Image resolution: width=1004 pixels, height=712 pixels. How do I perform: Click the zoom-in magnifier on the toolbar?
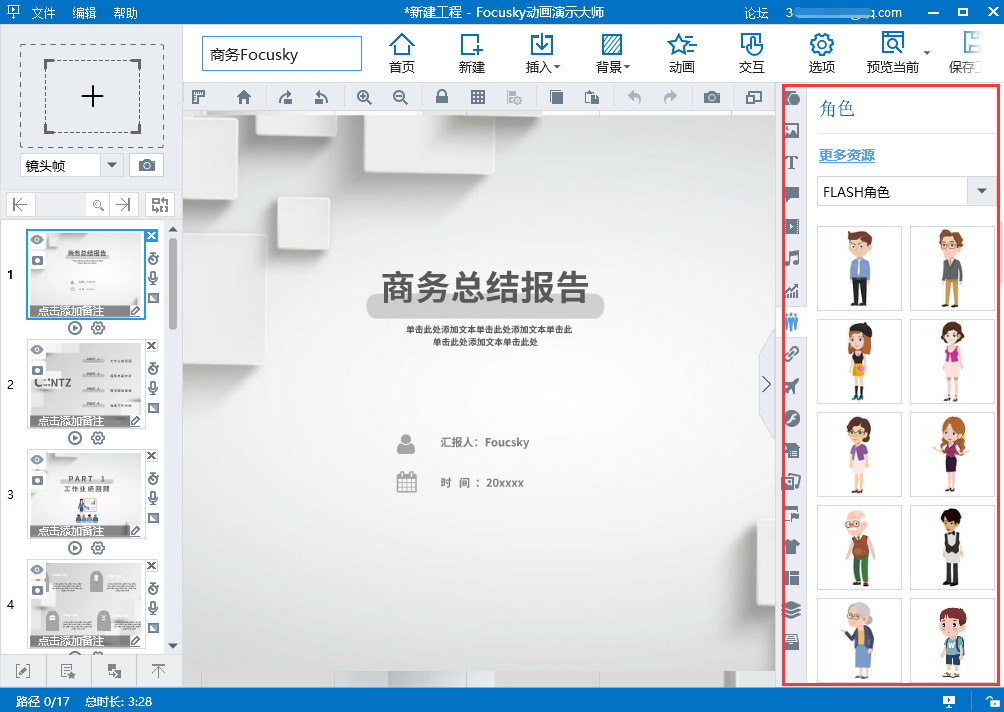364,96
